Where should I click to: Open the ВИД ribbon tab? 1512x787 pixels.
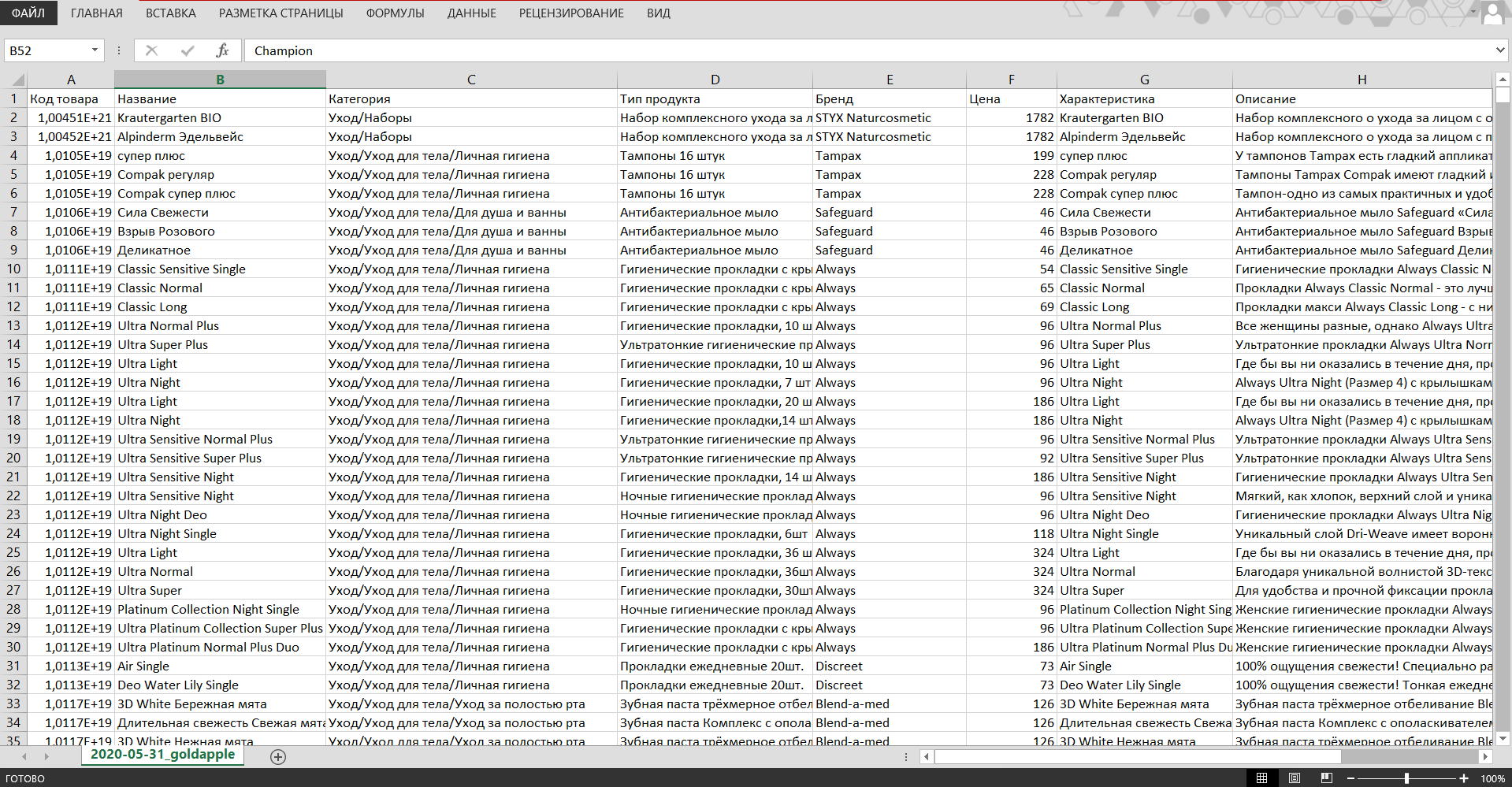click(x=659, y=13)
